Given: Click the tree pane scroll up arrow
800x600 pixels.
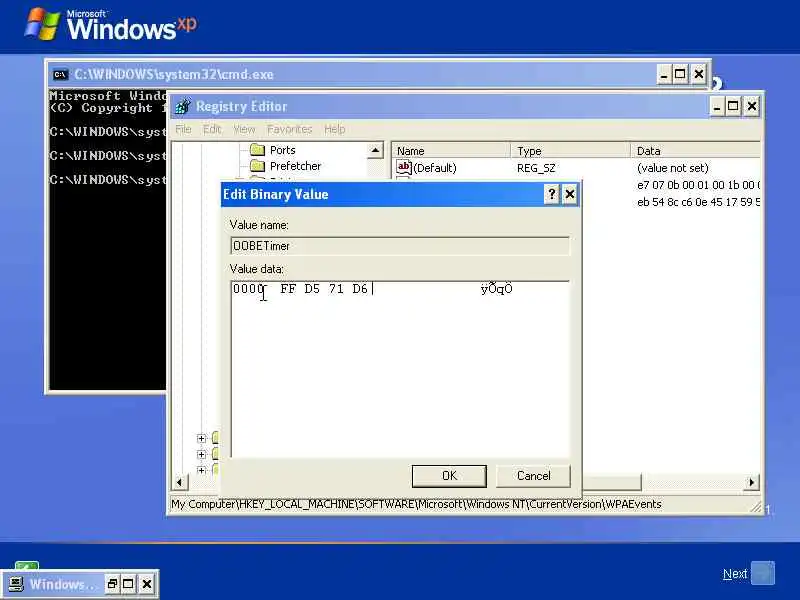Looking at the screenshot, I should click(375, 150).
